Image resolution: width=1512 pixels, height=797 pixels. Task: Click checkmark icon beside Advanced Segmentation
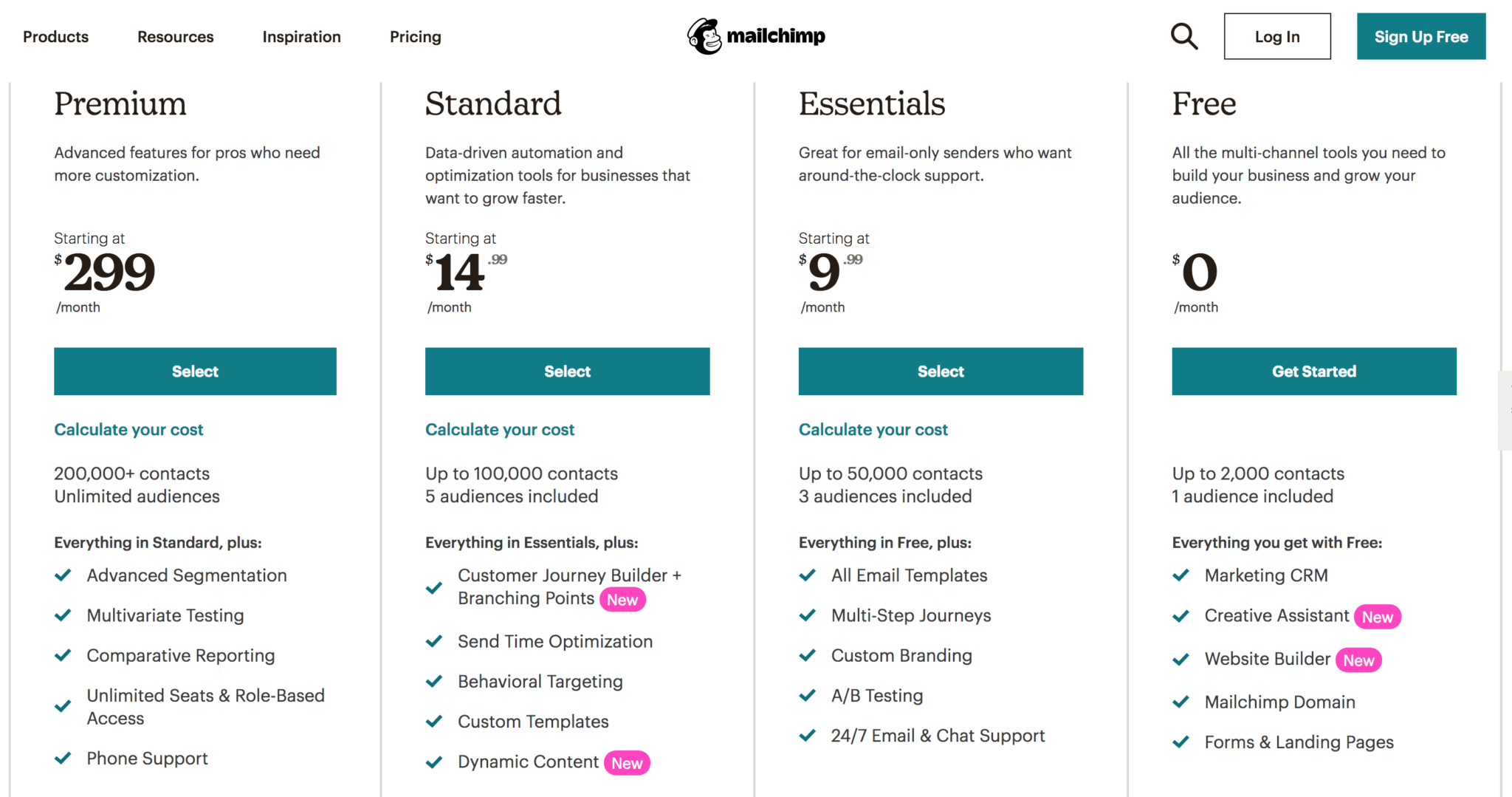coord(63,575)
